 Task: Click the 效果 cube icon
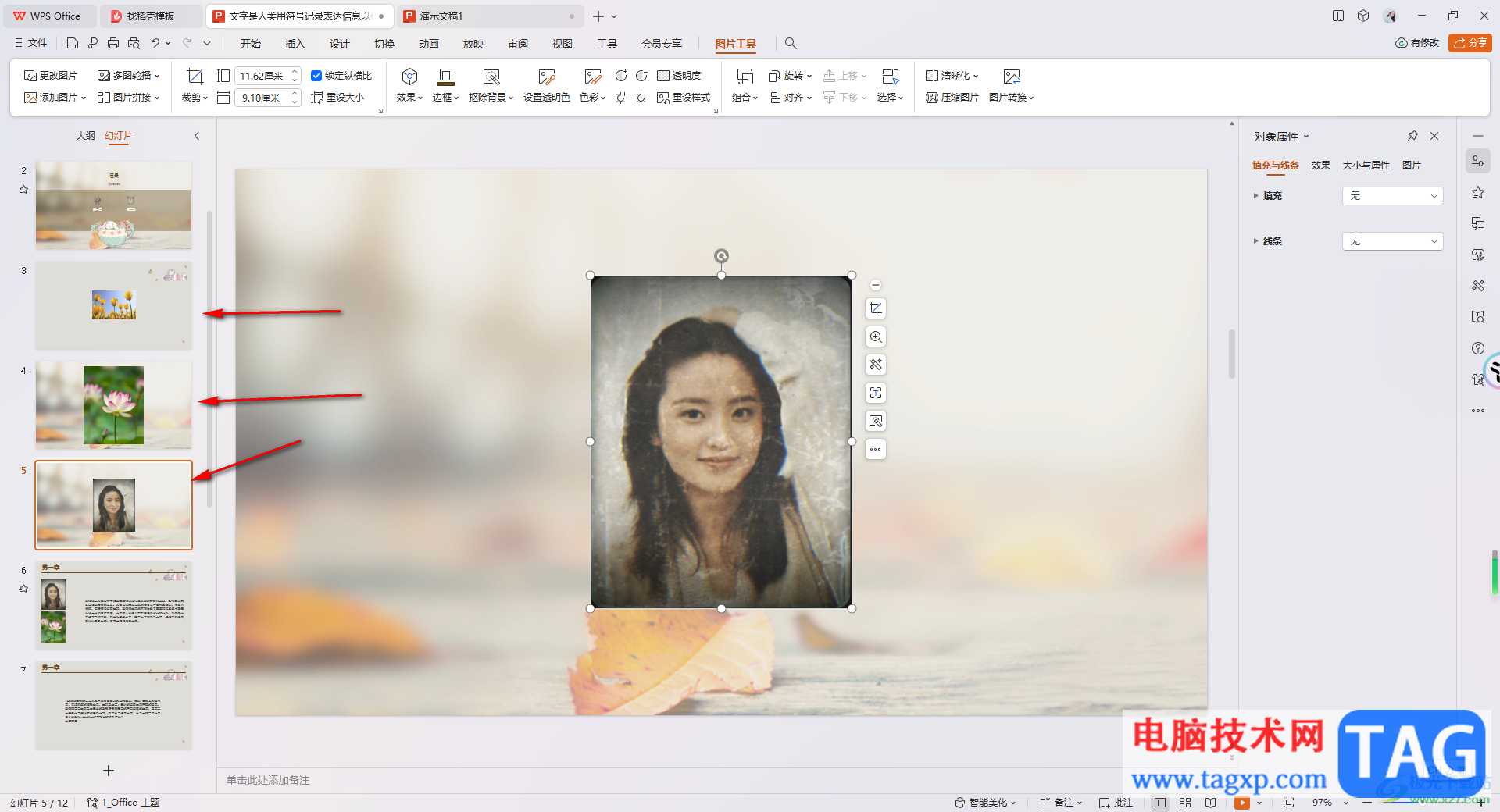tap(409, 77)
